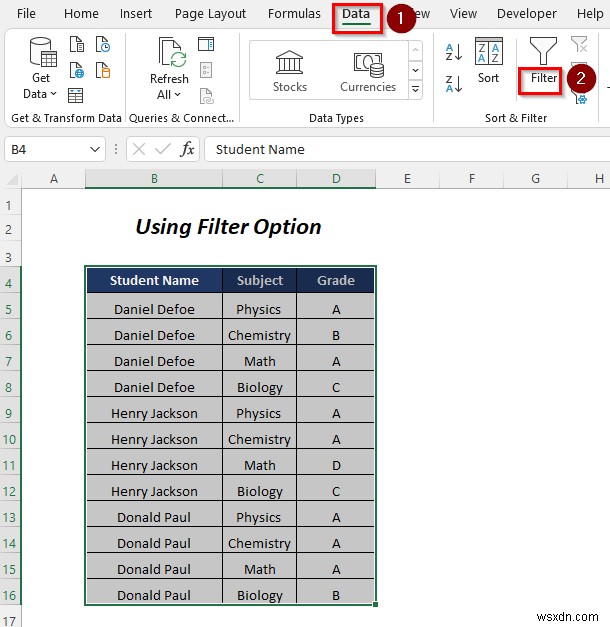Screen dimensions: 610x627
Task: Click the Properties icon in Queries group
Action: coord(206,70)
